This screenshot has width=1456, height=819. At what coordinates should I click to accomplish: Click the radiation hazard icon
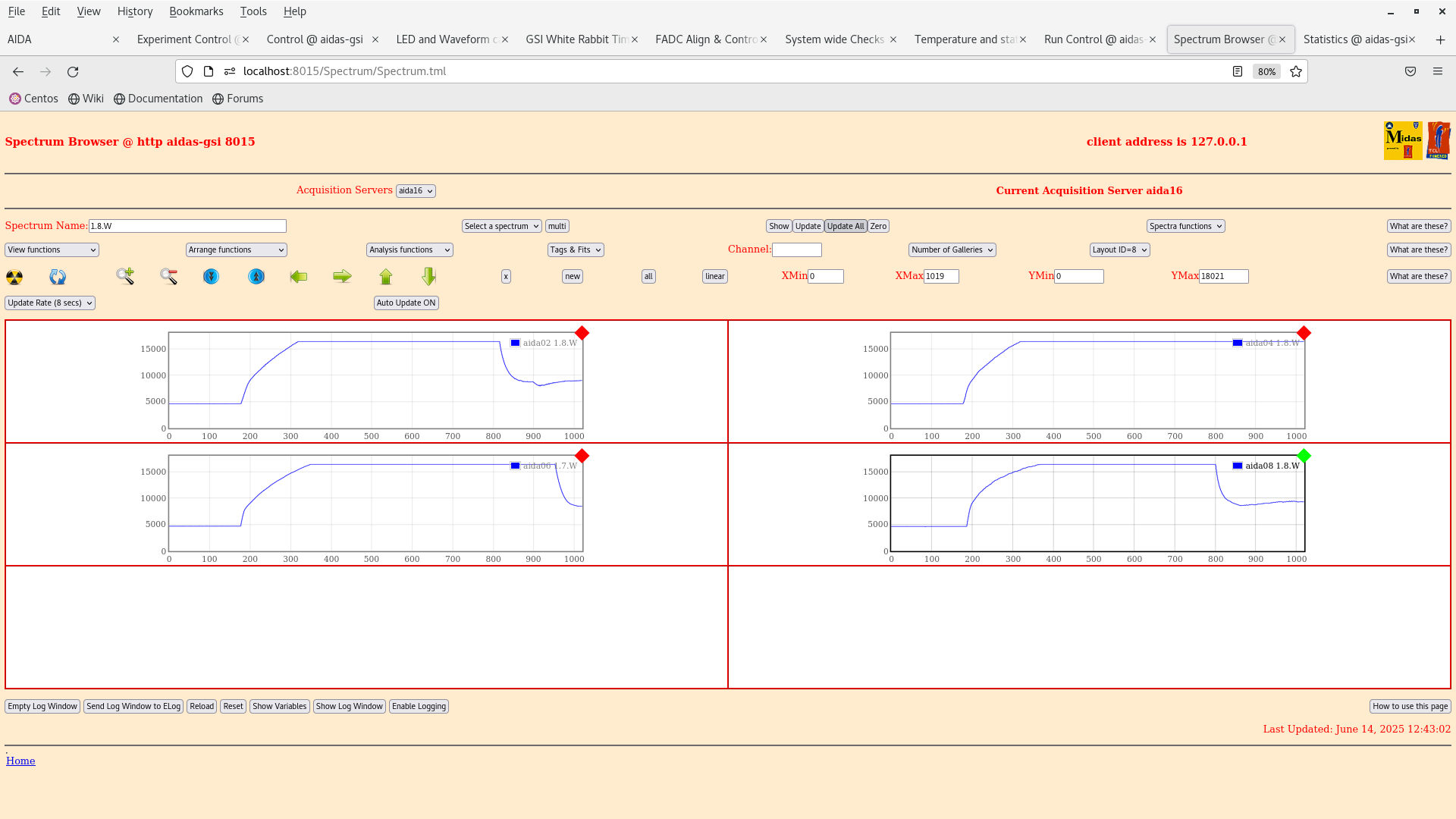click(x=14, y=277)
